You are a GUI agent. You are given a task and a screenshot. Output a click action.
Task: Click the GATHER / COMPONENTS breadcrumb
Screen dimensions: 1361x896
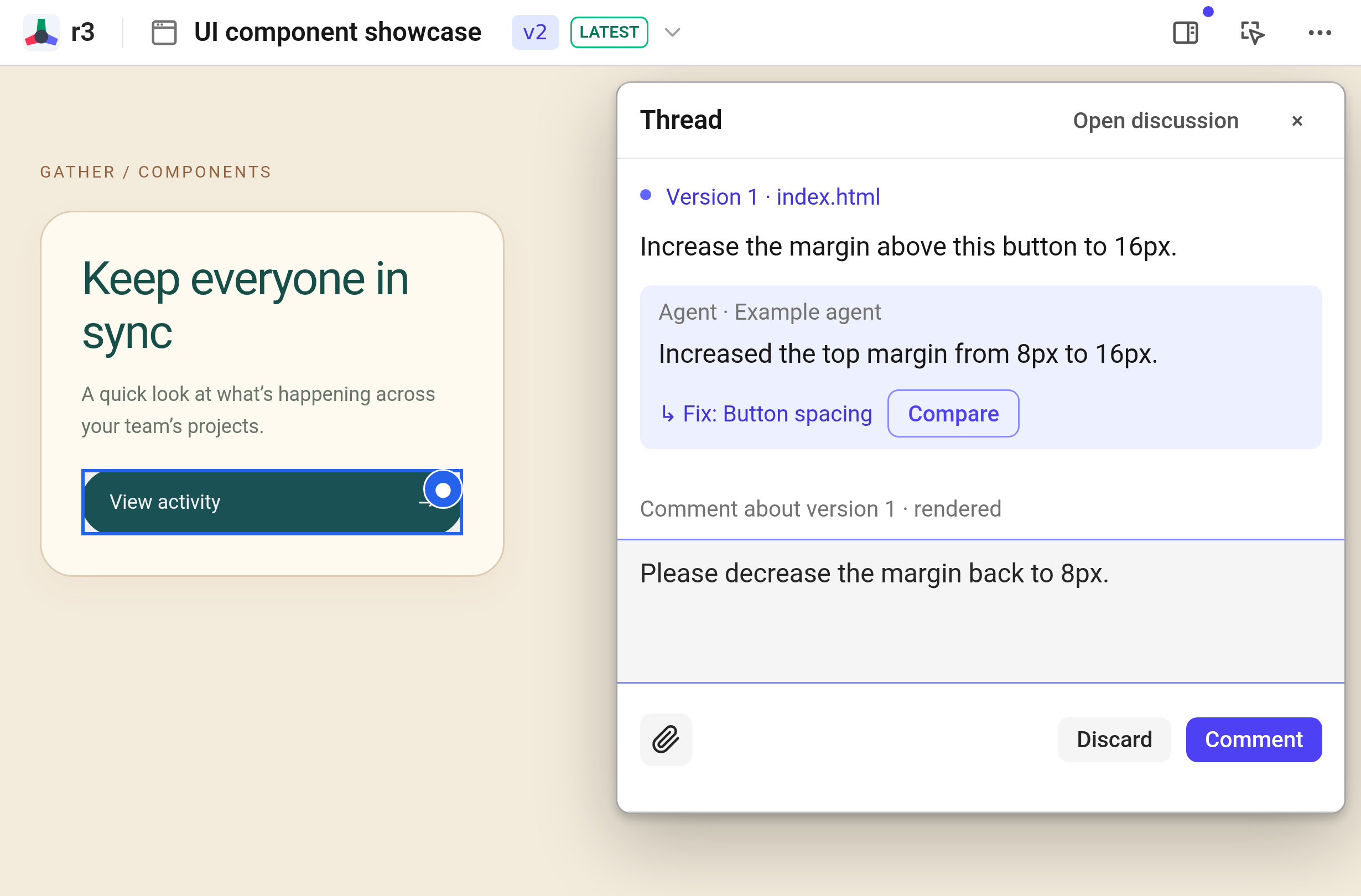click(155, 172)
